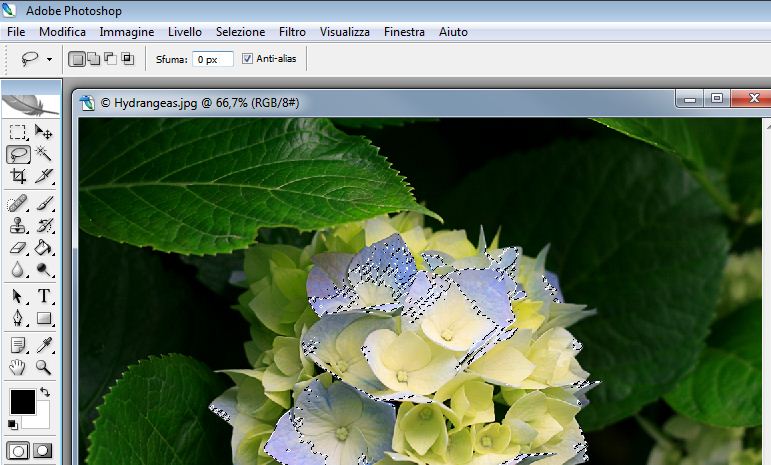Open the Livello menu
This screenshot has width=771, height=465.
[x=185, y=32]
